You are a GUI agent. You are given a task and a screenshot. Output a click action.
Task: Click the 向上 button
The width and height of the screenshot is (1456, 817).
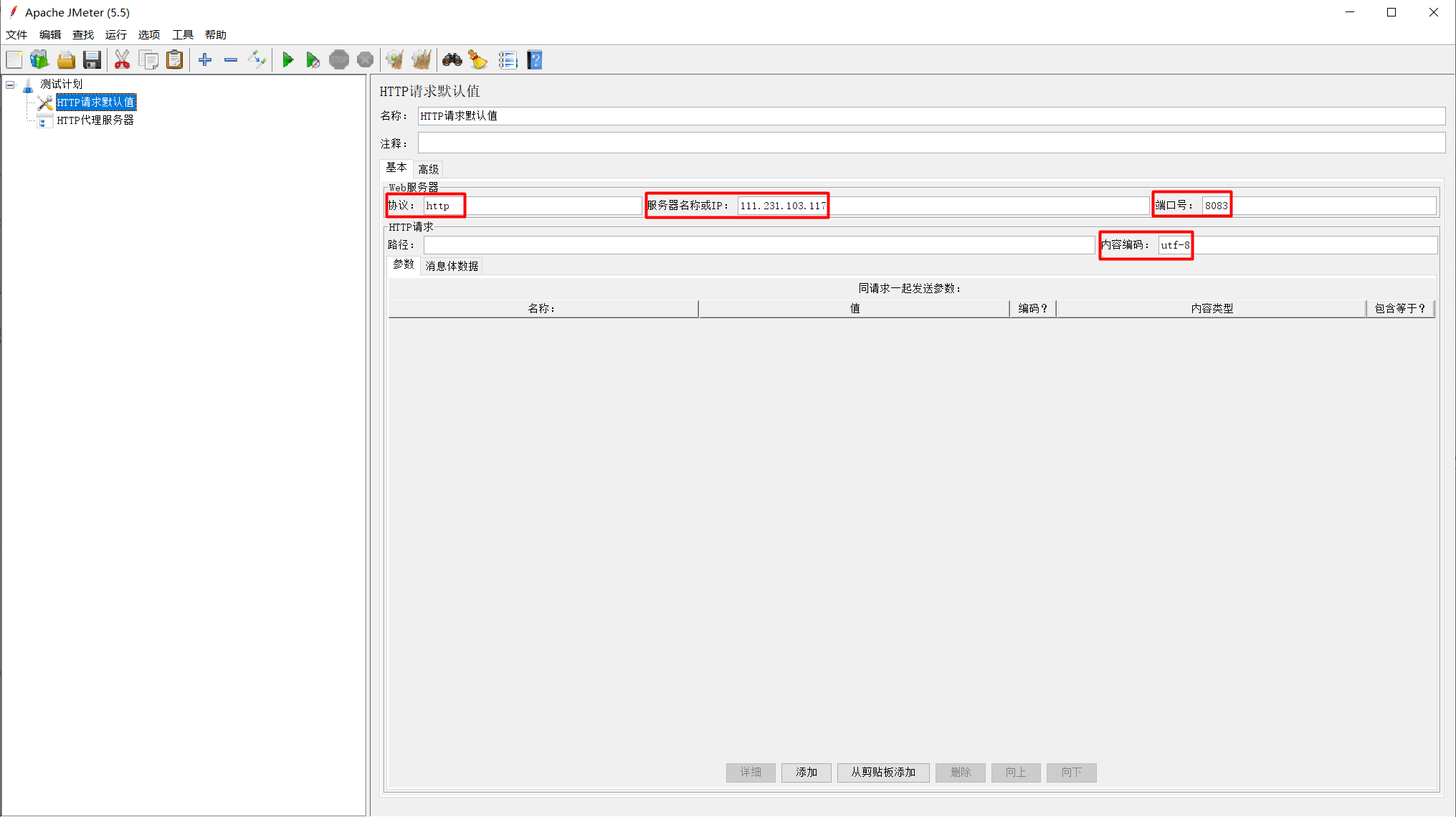(1016, 773)
